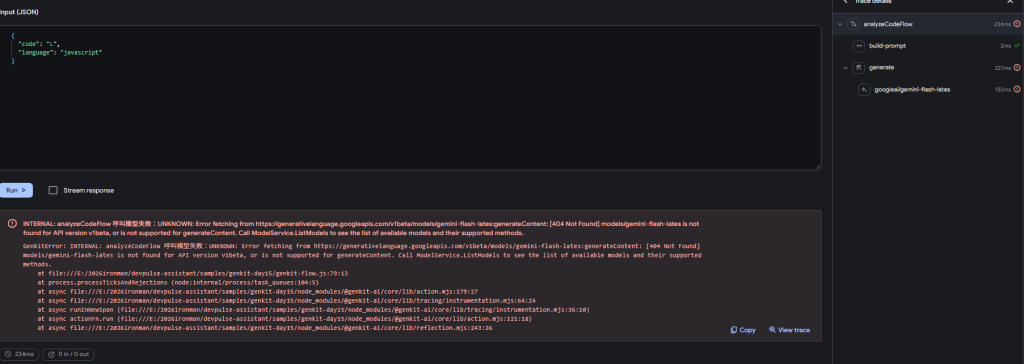Run the flow with the Run button

16,190
